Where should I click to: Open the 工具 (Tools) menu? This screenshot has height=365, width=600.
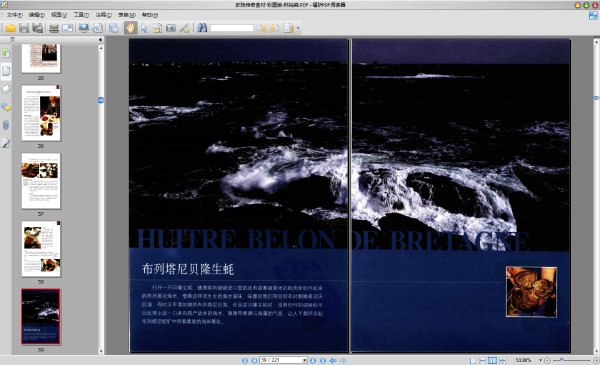click(x=81, y=15)
